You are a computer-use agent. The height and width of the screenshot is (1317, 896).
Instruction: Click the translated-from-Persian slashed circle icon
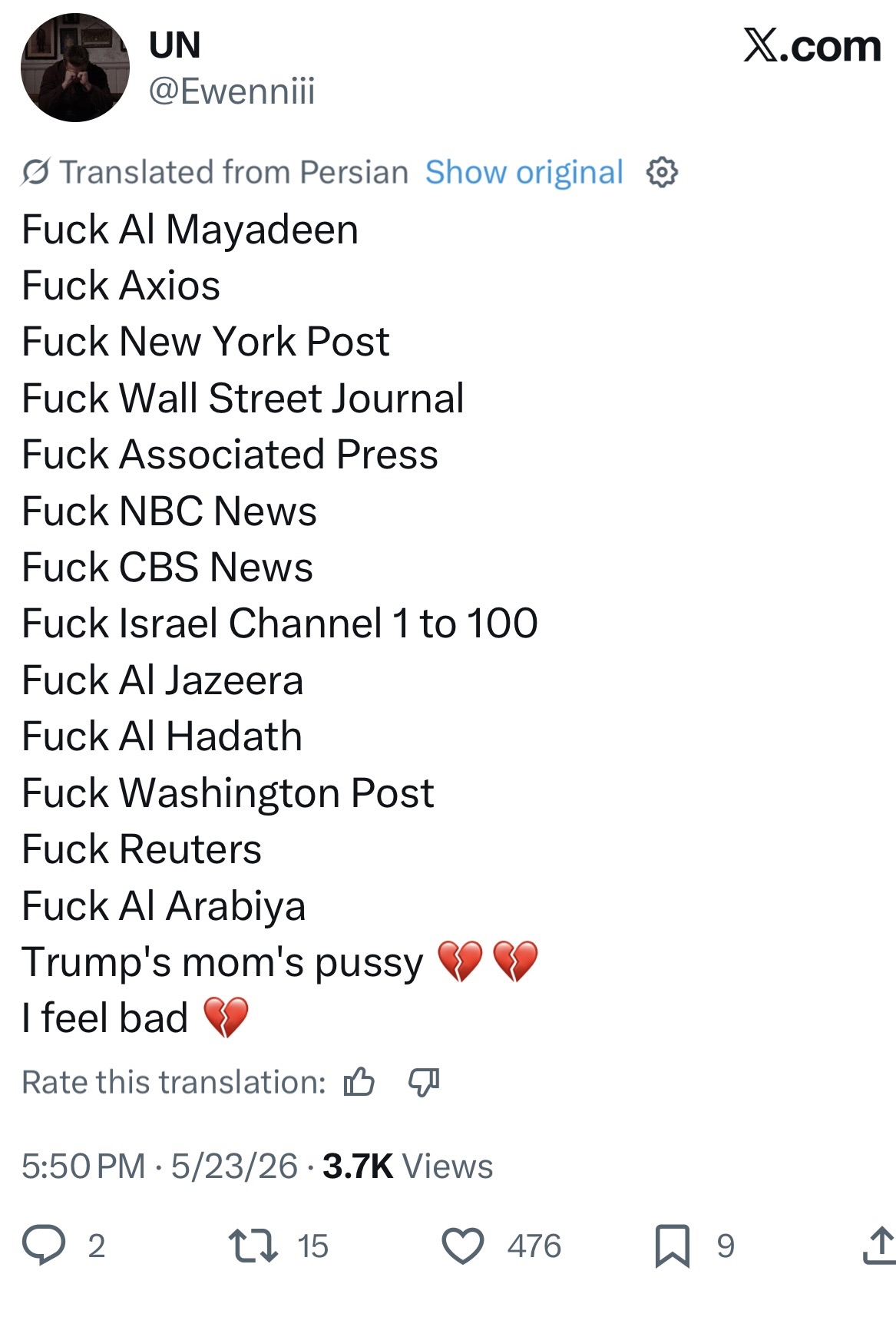(x=36, y=172)
